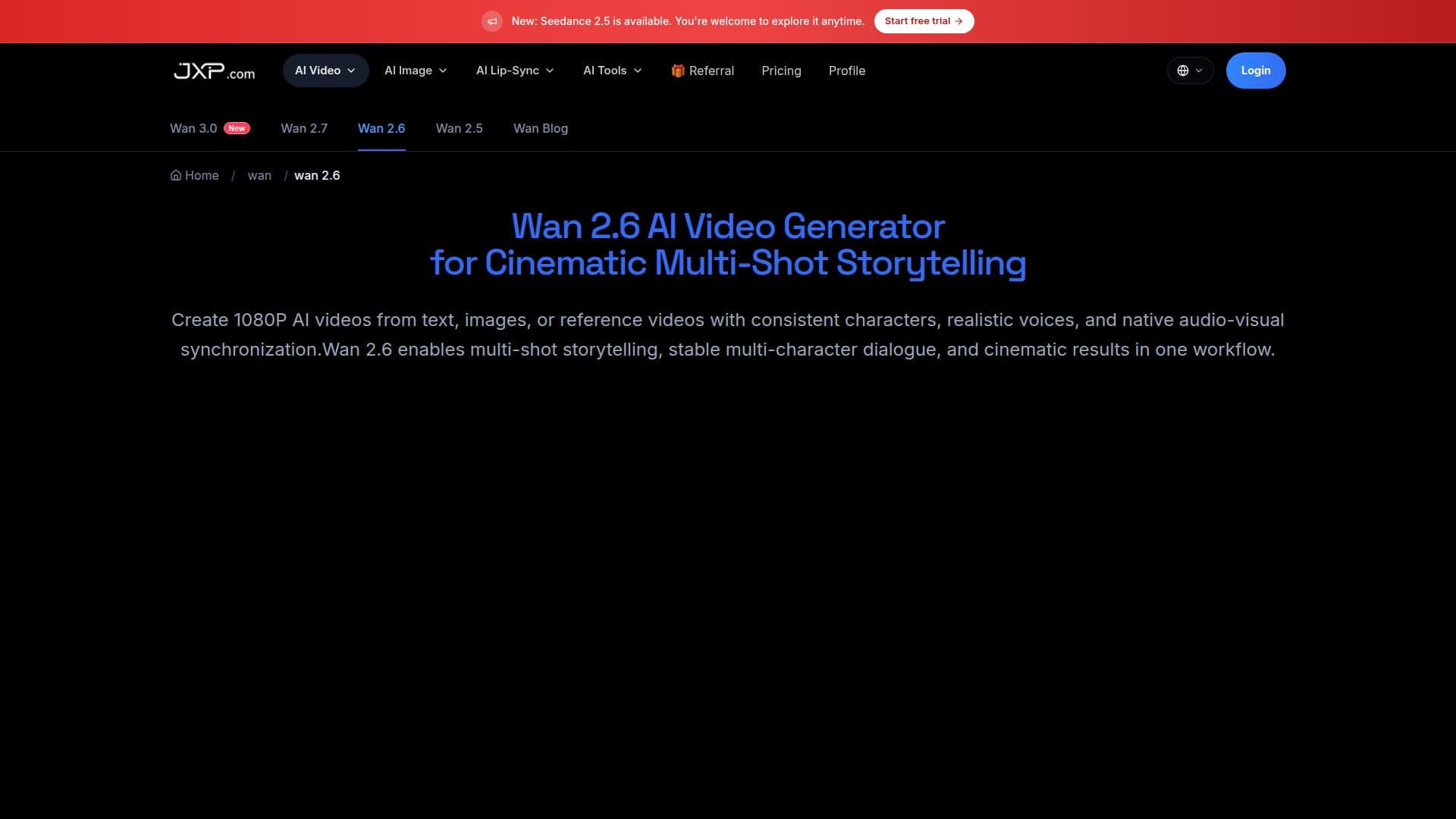The image size is (1456, 819).
Task: Go to Home via breadcrumb
Action: point(194,175)
